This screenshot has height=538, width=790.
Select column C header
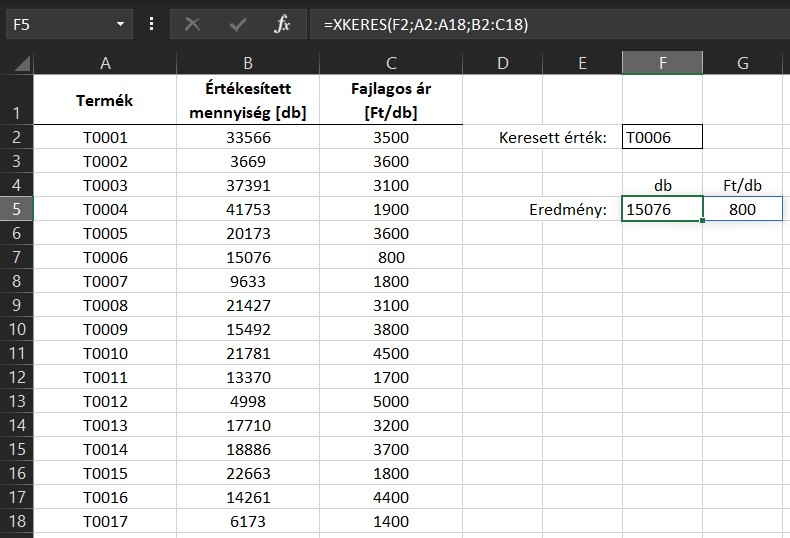click(x=391, y=63)
